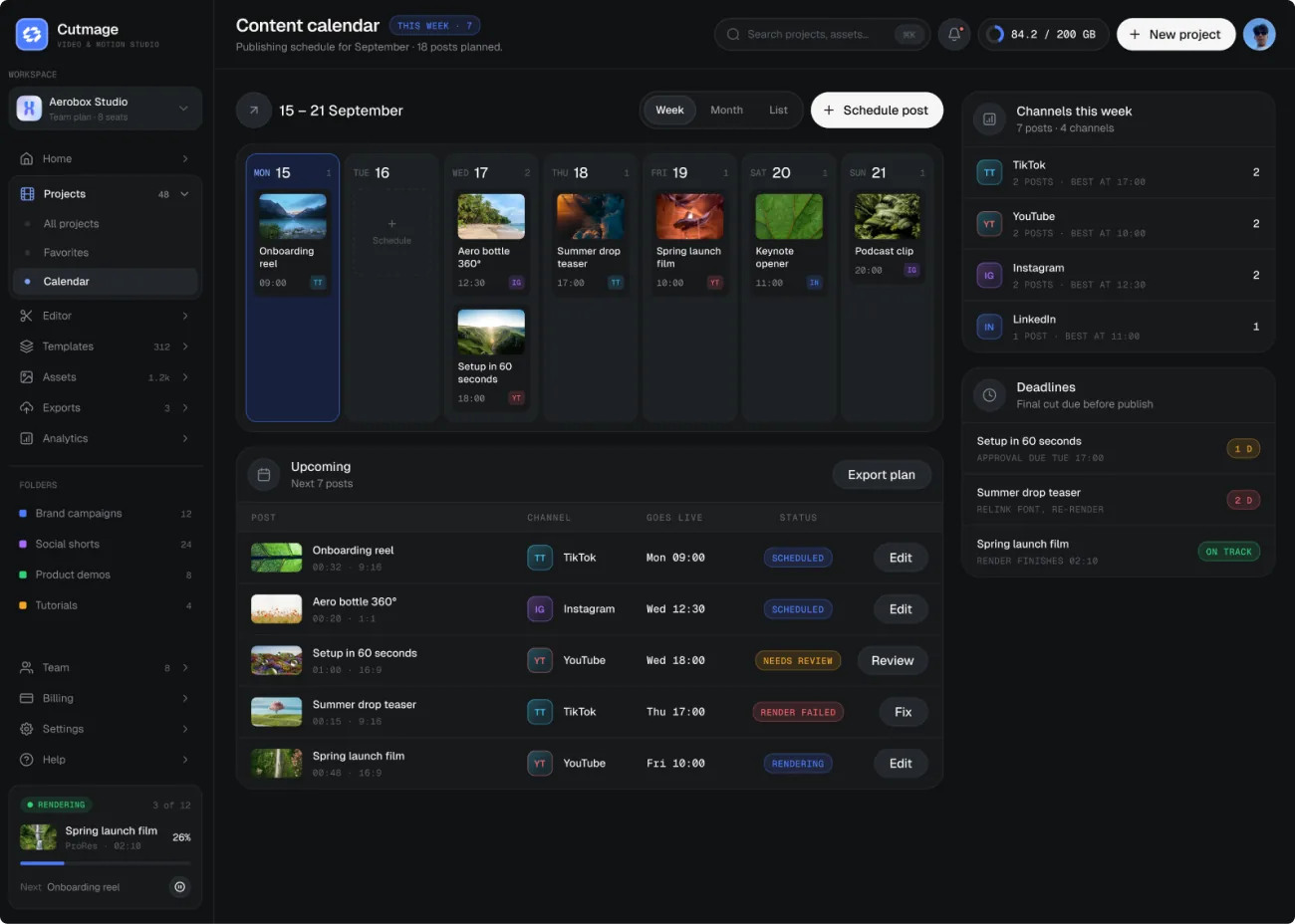The width and height of the screenshot is (1295, 924).
Task: Click the arrow icon beside 15 – 21 September
Action: (253, 111)
